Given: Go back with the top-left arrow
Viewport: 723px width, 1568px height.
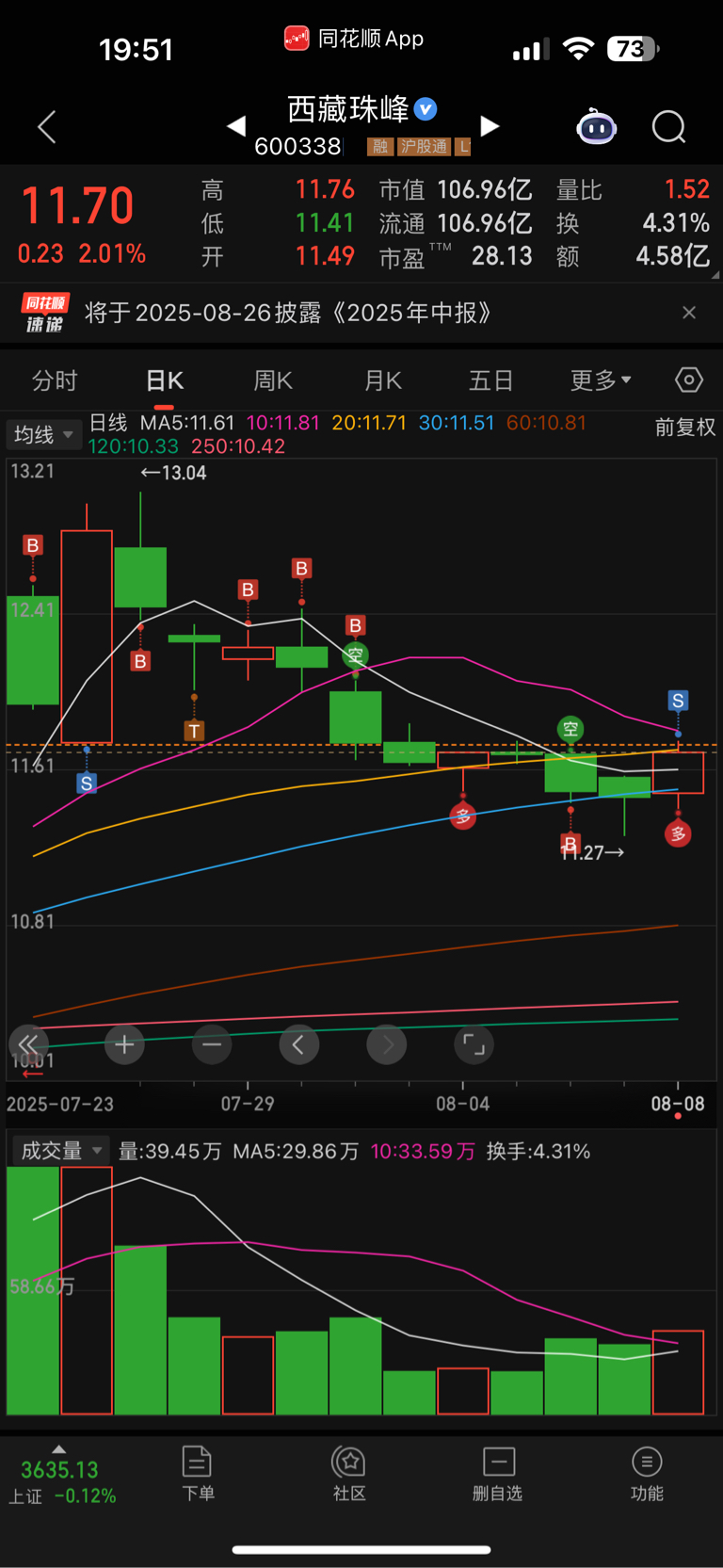Looking at the screenshot, I should (x=47, y=127).
